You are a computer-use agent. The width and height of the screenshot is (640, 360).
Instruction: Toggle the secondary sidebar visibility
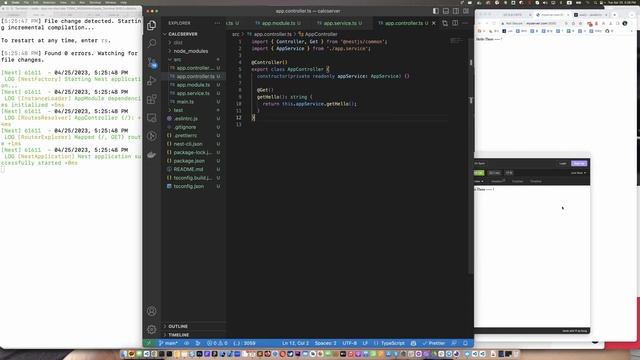click(x=456, y=11)
